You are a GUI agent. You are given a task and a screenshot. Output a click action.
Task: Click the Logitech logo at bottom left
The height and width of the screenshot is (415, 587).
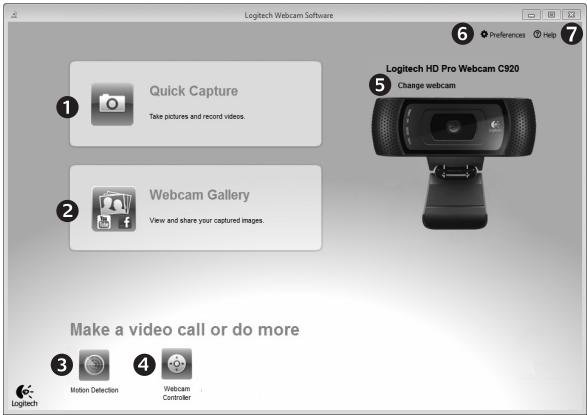point(24,396)
